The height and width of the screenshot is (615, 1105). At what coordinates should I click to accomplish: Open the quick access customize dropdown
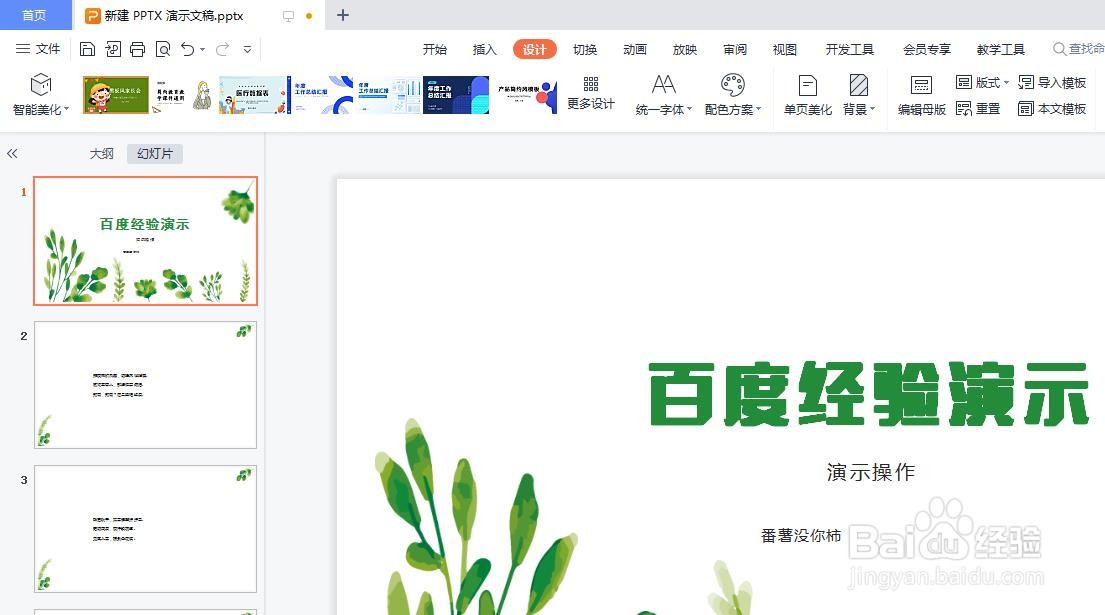tap(247, 49)
